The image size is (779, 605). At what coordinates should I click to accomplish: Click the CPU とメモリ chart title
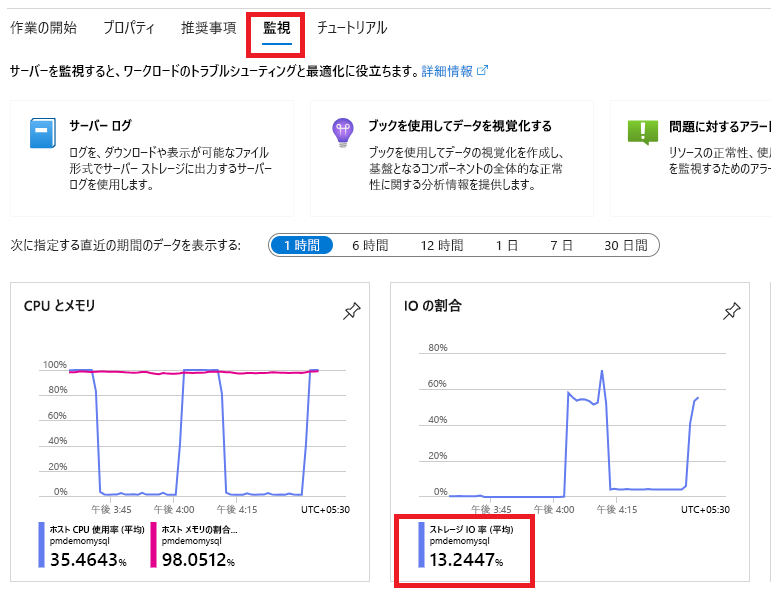tap(59, 306)
